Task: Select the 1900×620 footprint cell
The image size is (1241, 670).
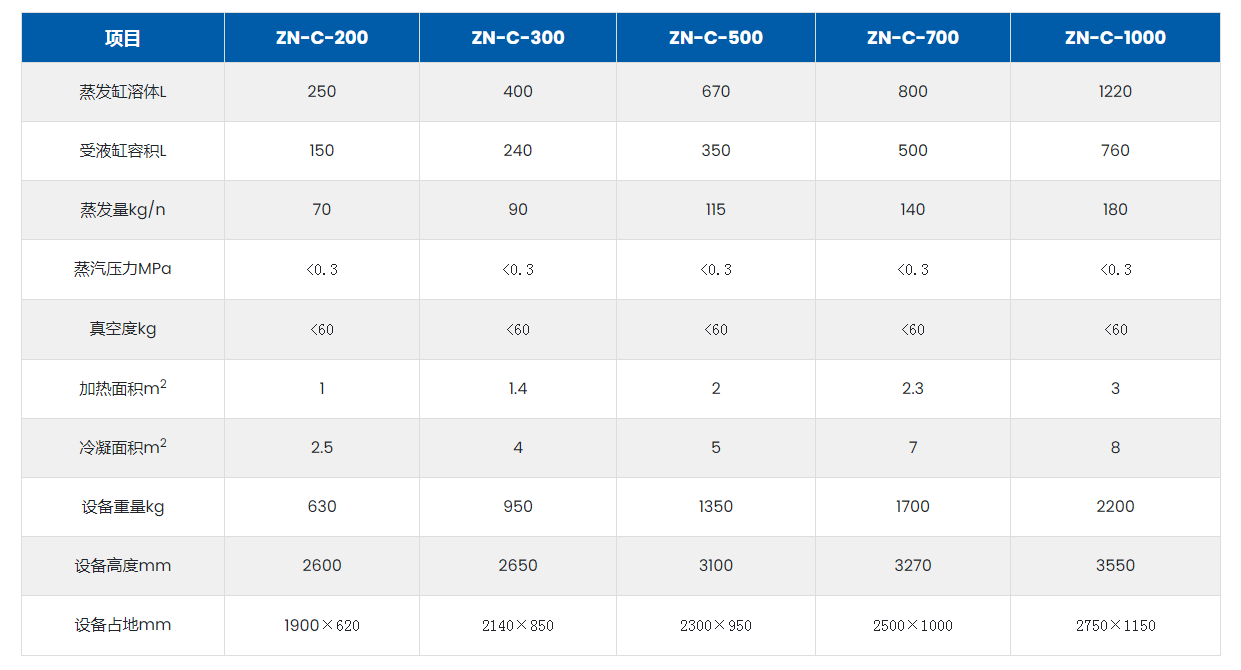Action: click(x=322, y=626)
